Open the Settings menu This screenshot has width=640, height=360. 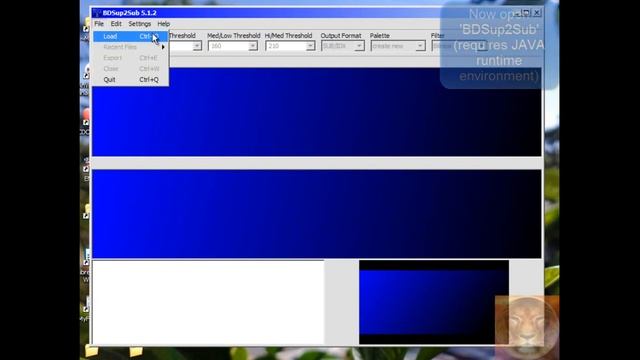tap(140, 24)
